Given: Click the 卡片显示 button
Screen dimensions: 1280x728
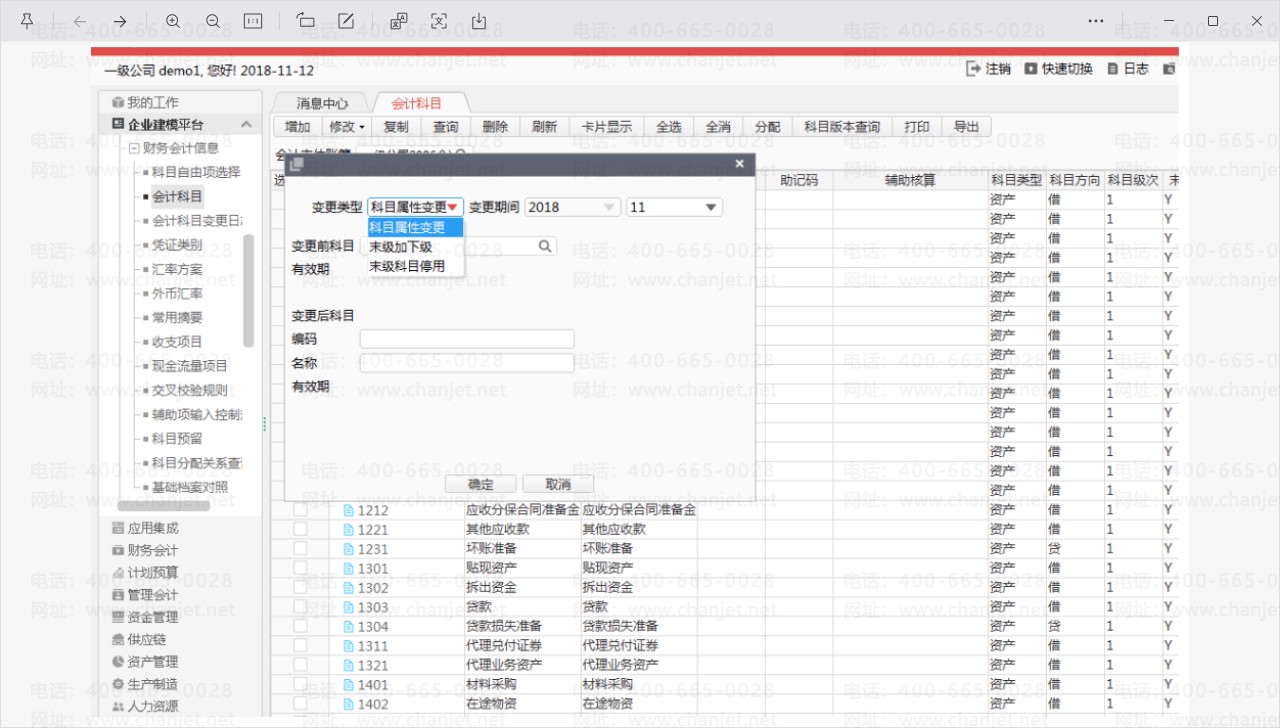Looking at the screenshot, I should point(606,127).
